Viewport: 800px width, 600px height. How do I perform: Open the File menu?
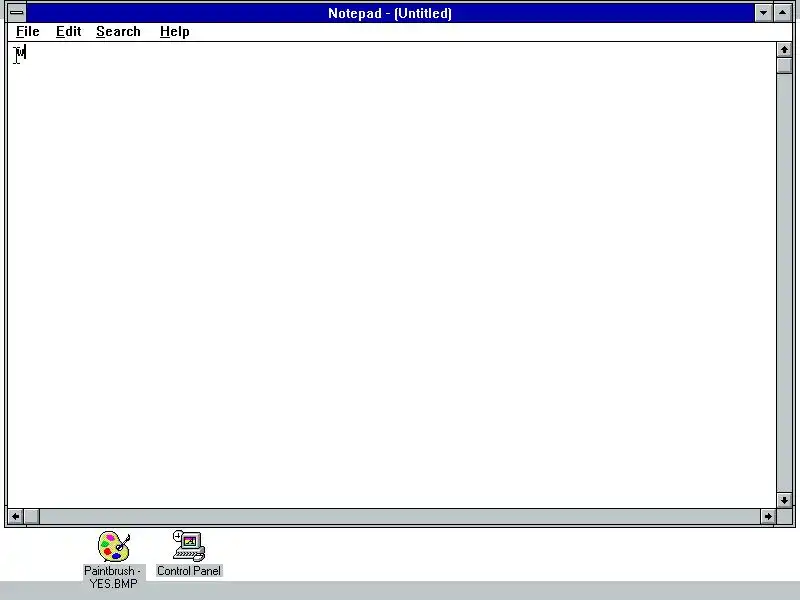point(28,32)
